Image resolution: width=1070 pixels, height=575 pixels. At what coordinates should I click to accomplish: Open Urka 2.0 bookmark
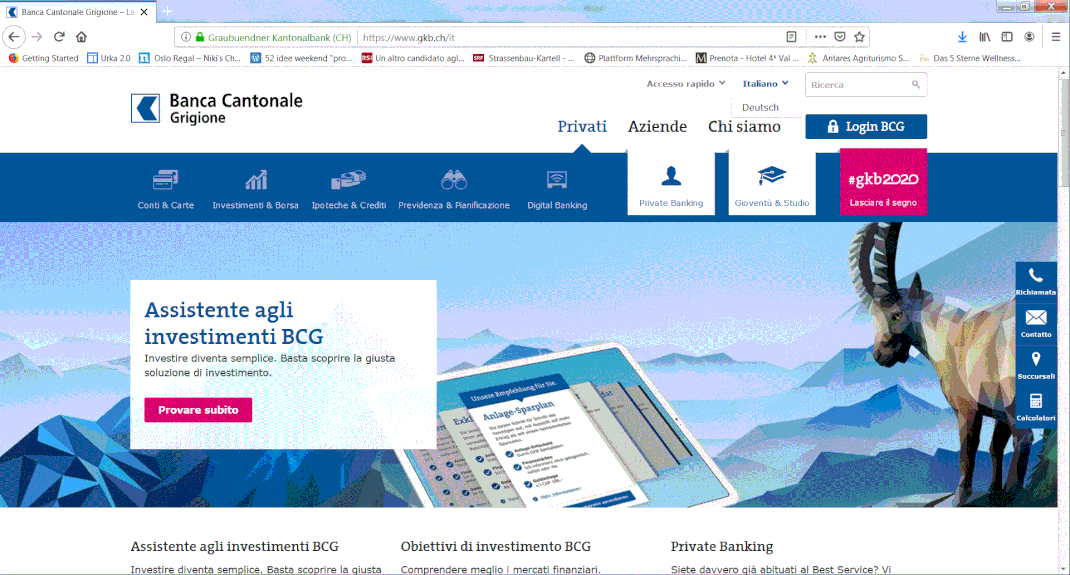pyautogui.click(x=109, y=58)
